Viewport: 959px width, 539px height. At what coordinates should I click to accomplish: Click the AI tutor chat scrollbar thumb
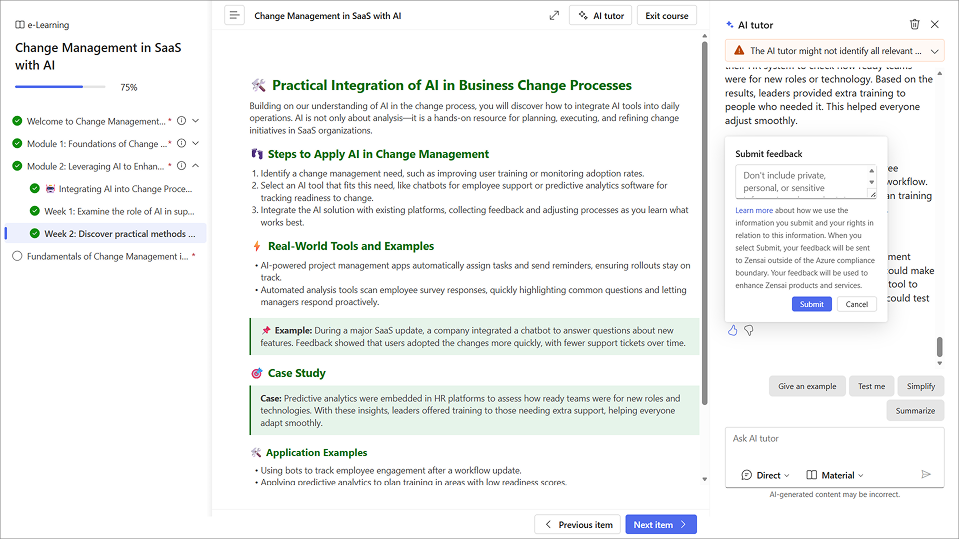click(940, 346)
